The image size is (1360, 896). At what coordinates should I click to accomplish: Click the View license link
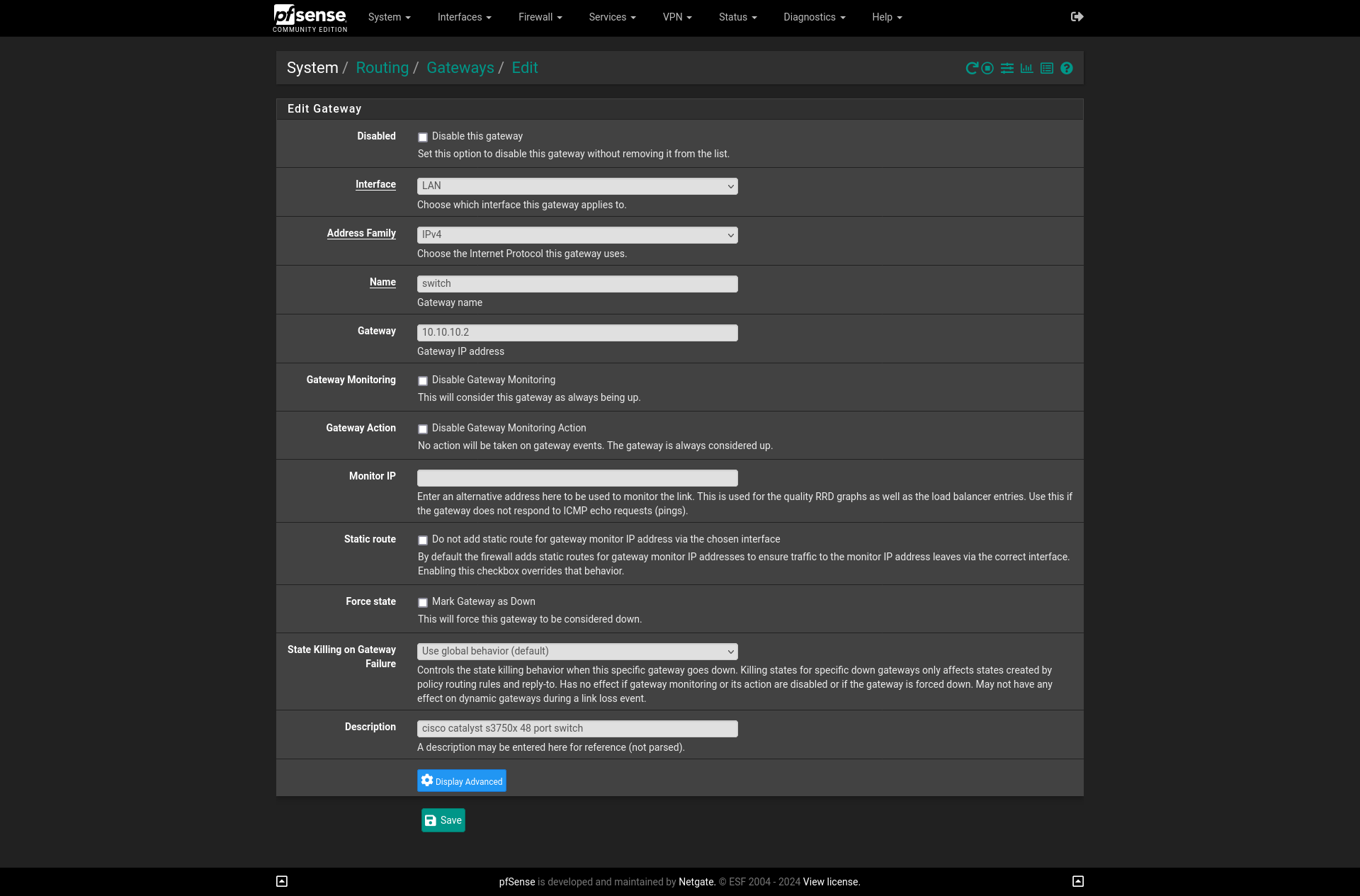[x=832, y=882]
